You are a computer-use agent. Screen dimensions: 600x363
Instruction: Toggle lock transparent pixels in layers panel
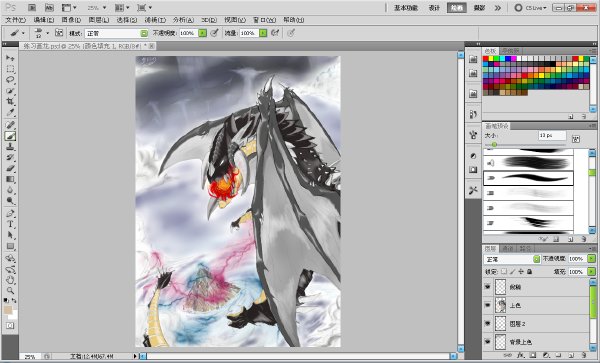504,271
